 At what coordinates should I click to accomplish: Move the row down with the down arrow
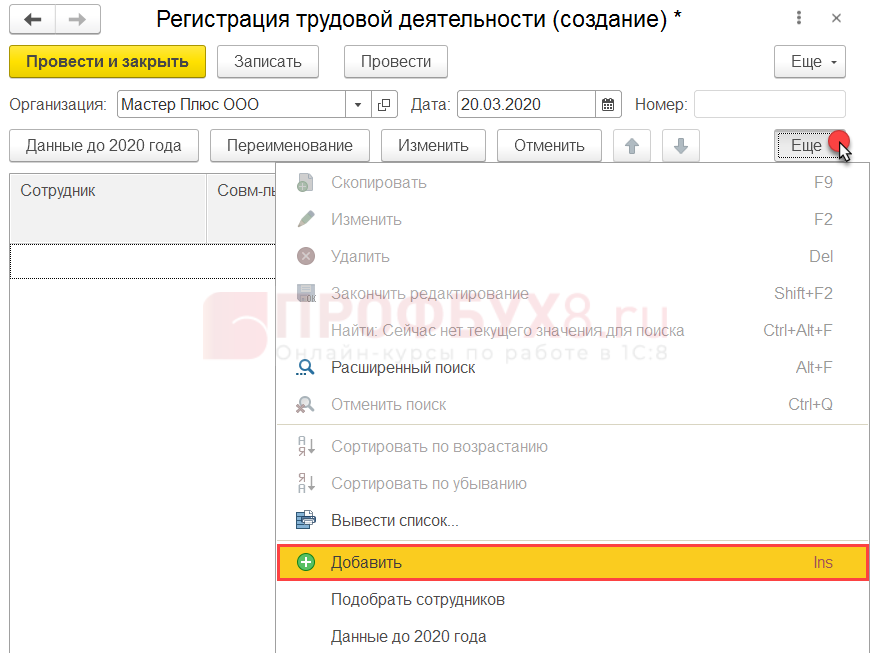[681, 145]
